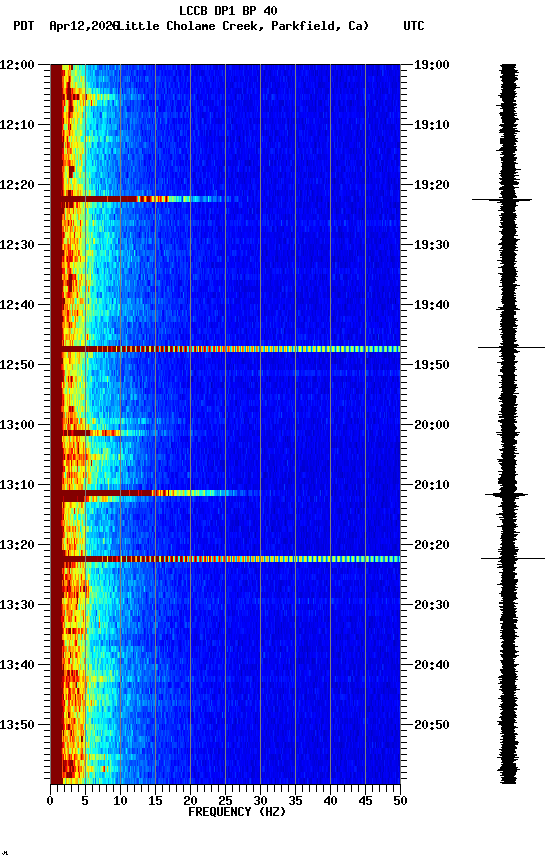
Task: Click the 20:30 UTC time label
Action: point(432,605)
